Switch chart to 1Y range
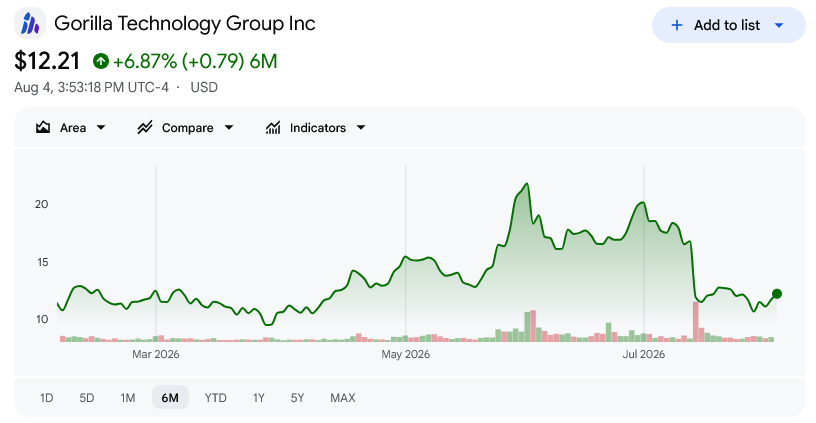Viewport: 816px width, 423px height. pos(259,398)
